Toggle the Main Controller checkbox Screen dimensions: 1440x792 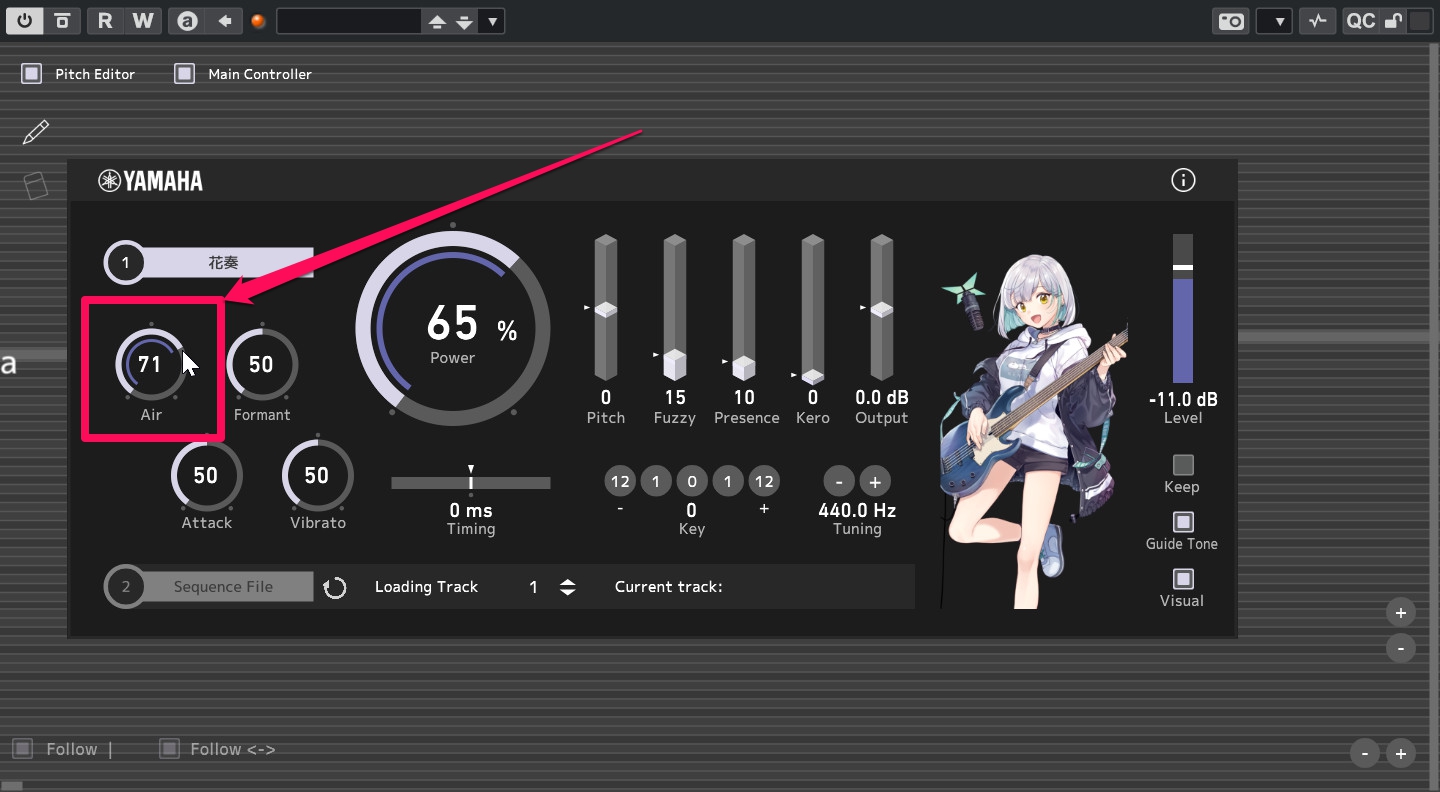(184, 73)
